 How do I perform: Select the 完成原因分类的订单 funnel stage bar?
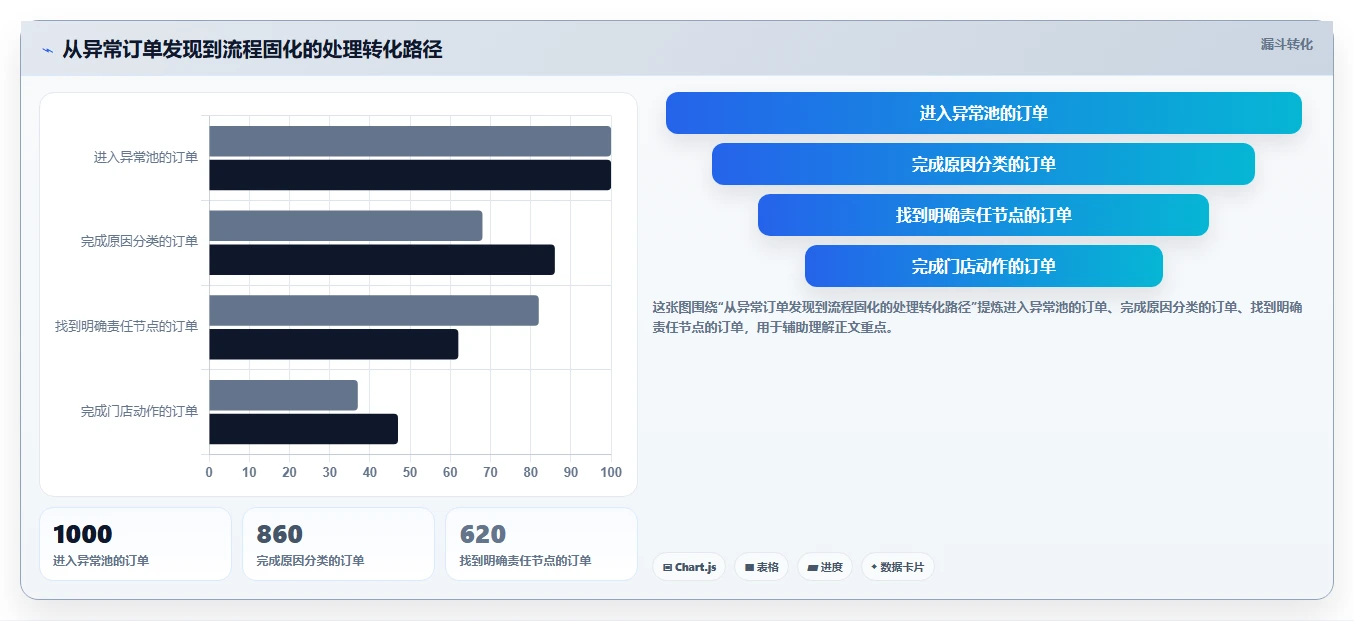pyautogui.click(x=983, y=164)
